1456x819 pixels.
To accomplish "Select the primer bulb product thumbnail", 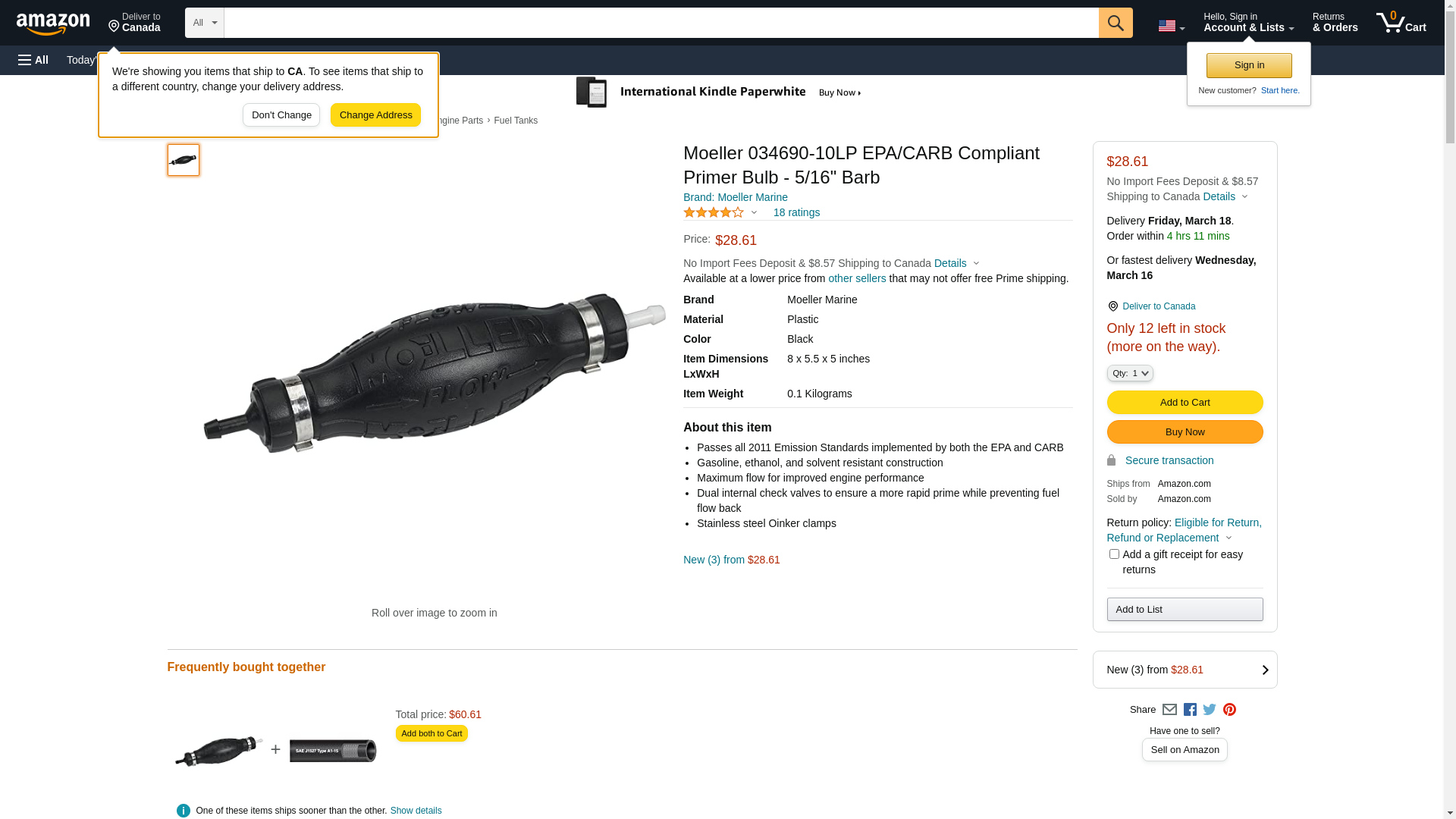I will click(x=184, y=160).
